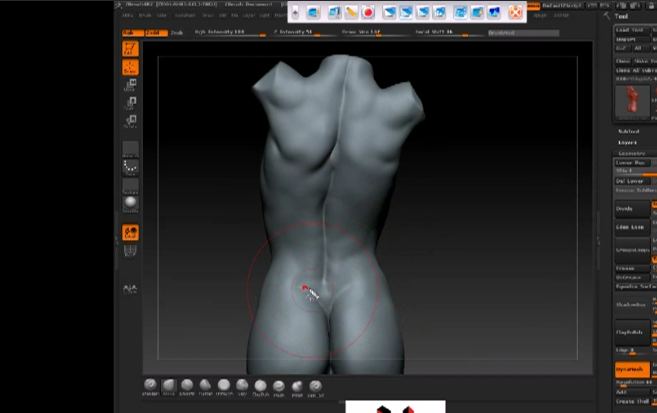Viewport: 657px width, 413px height.
Task: Click the DefaultZScript button
Action: [x=561, y=5]
